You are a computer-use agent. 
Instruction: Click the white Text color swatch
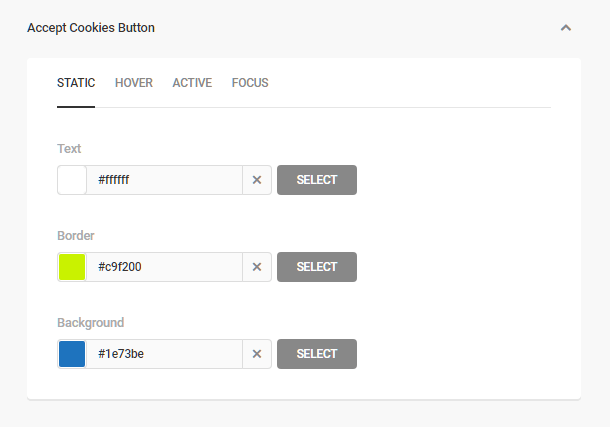coord(72,180)
